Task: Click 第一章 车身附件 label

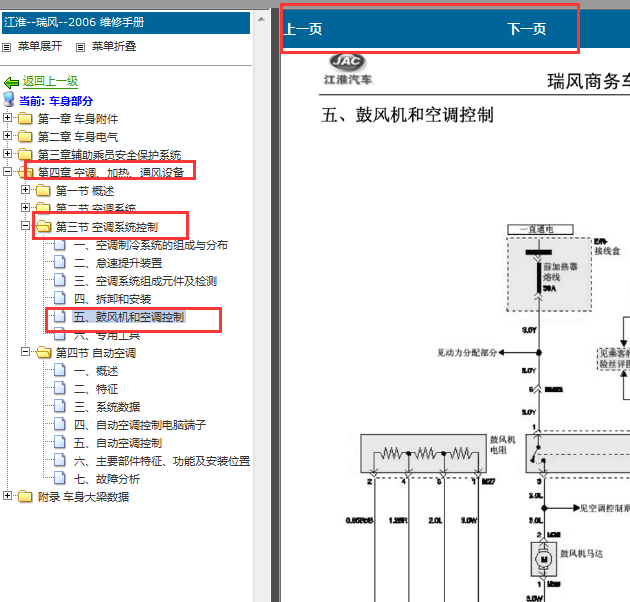Action: point(78,119)
